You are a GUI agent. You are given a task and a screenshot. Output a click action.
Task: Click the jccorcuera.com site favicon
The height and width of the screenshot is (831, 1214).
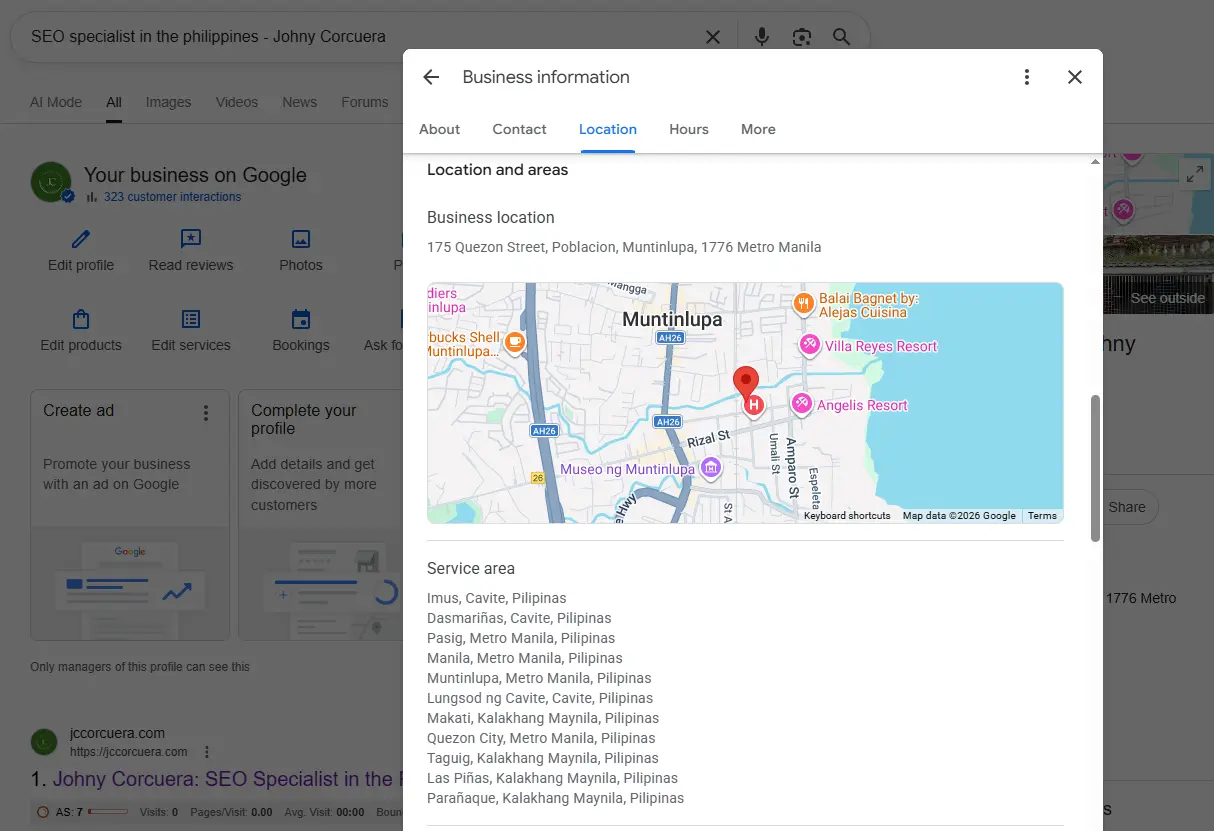[x=44, y=742]
